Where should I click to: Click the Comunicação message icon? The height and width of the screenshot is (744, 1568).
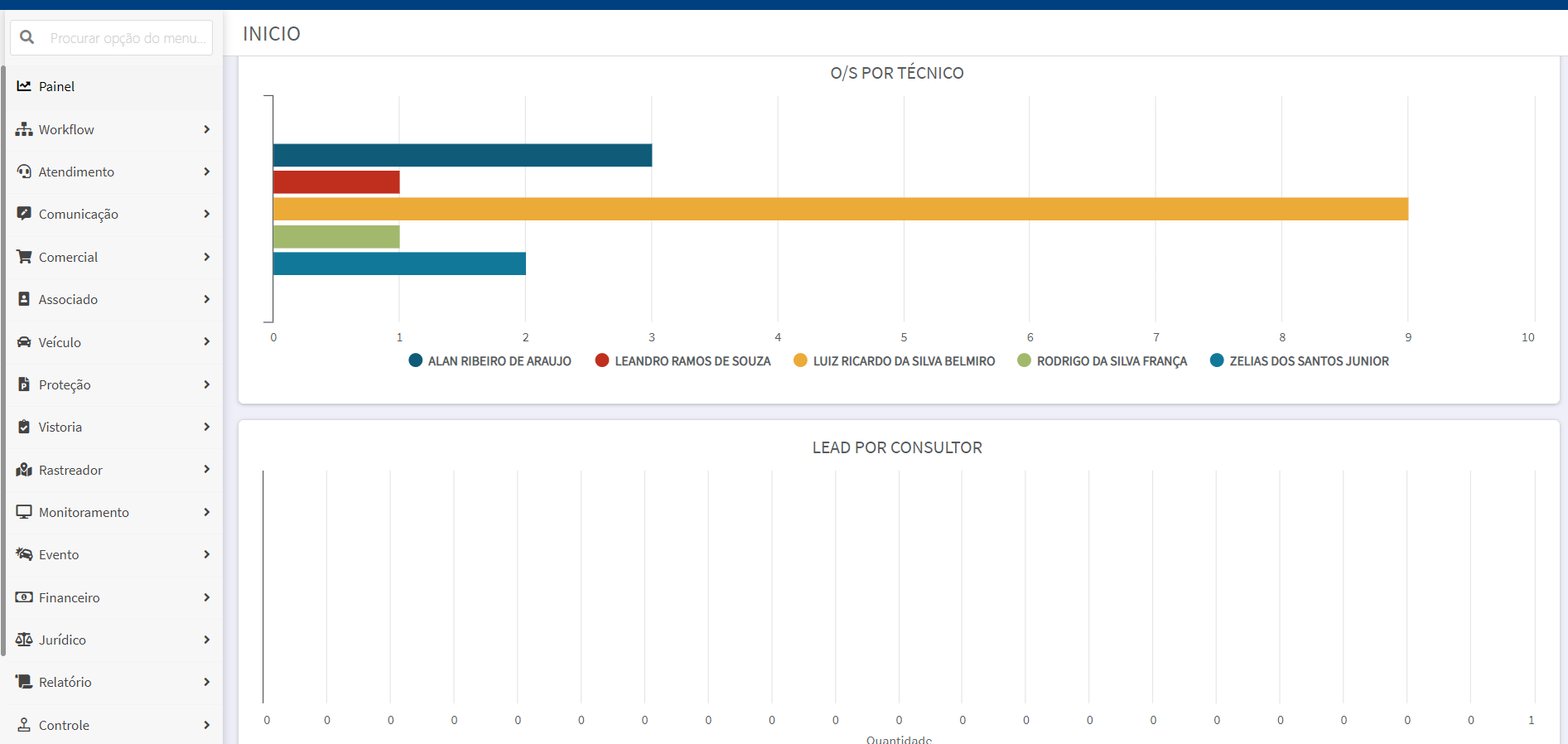24,214
